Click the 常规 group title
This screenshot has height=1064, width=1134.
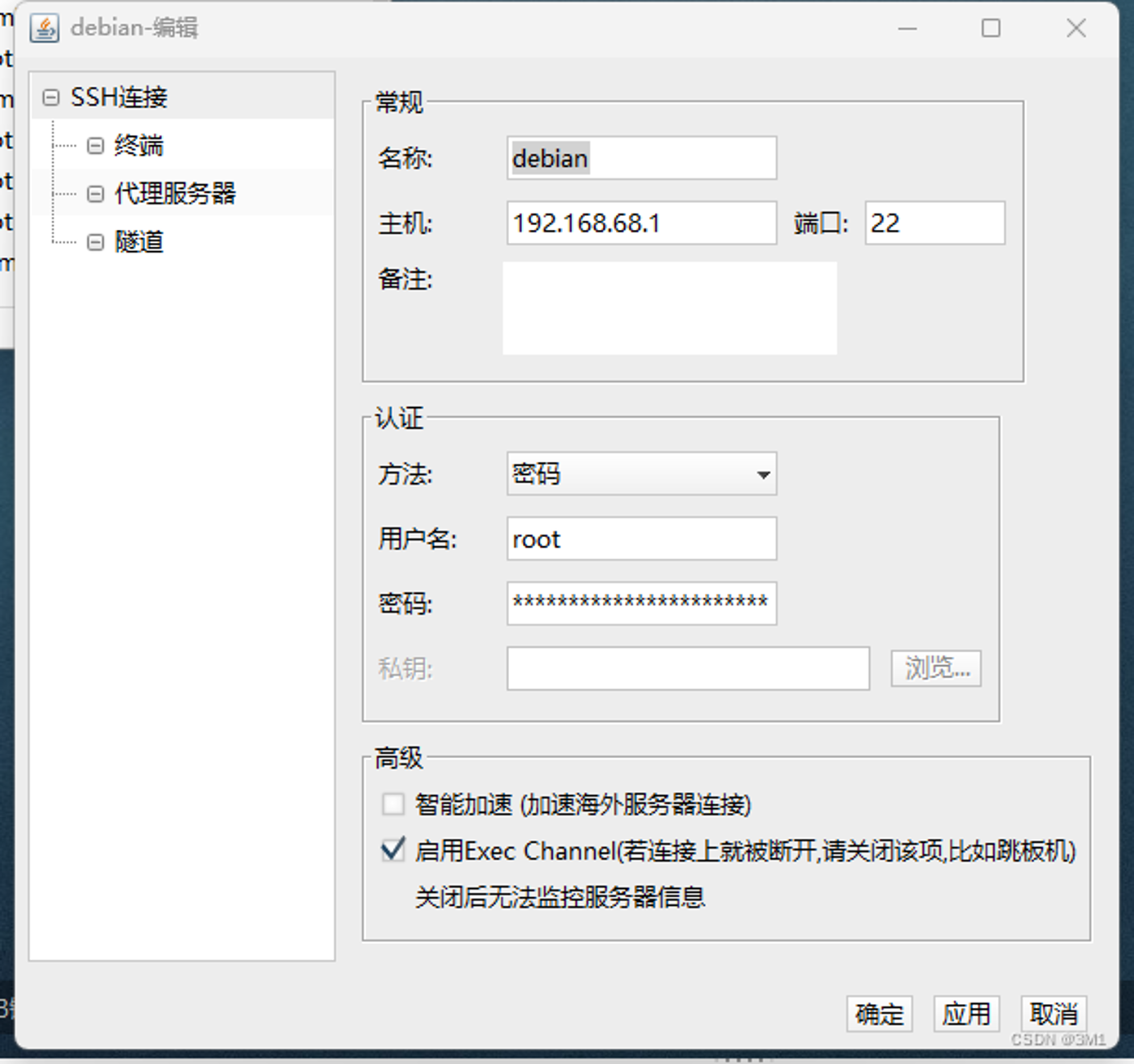click(399, 103)
